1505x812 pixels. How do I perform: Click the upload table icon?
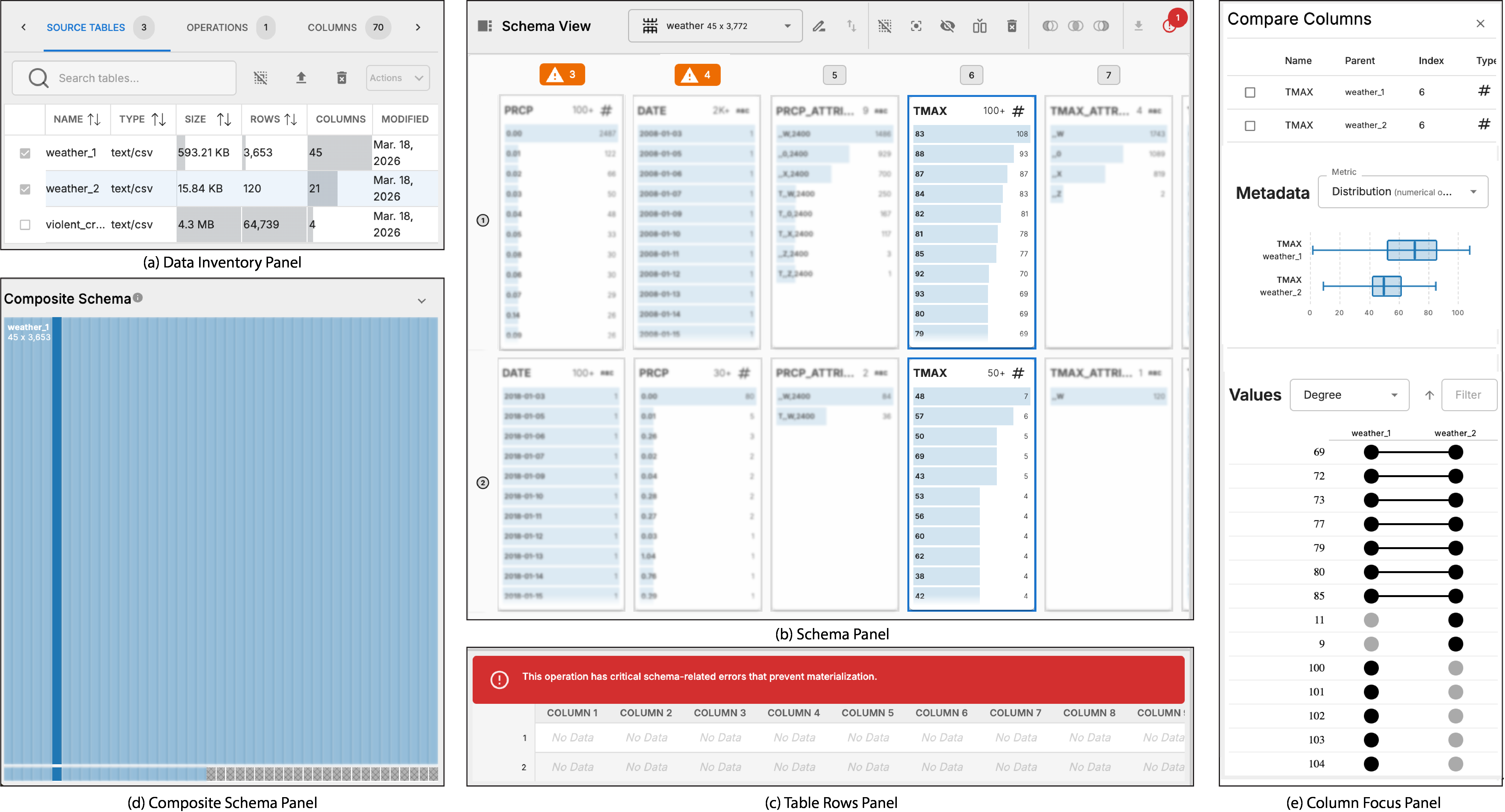[301, 78]
